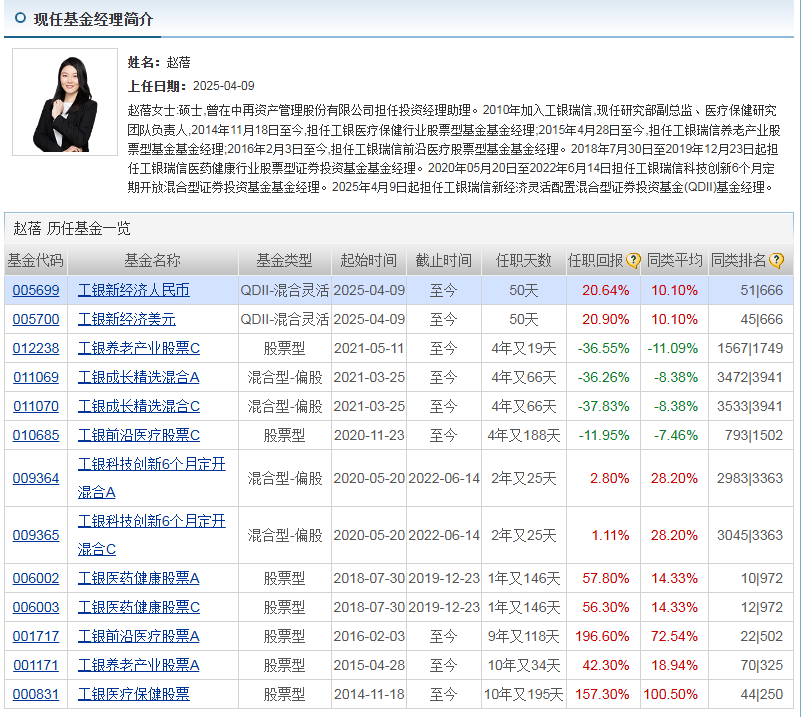Click the 基金代码 column header

coord(36,260)
